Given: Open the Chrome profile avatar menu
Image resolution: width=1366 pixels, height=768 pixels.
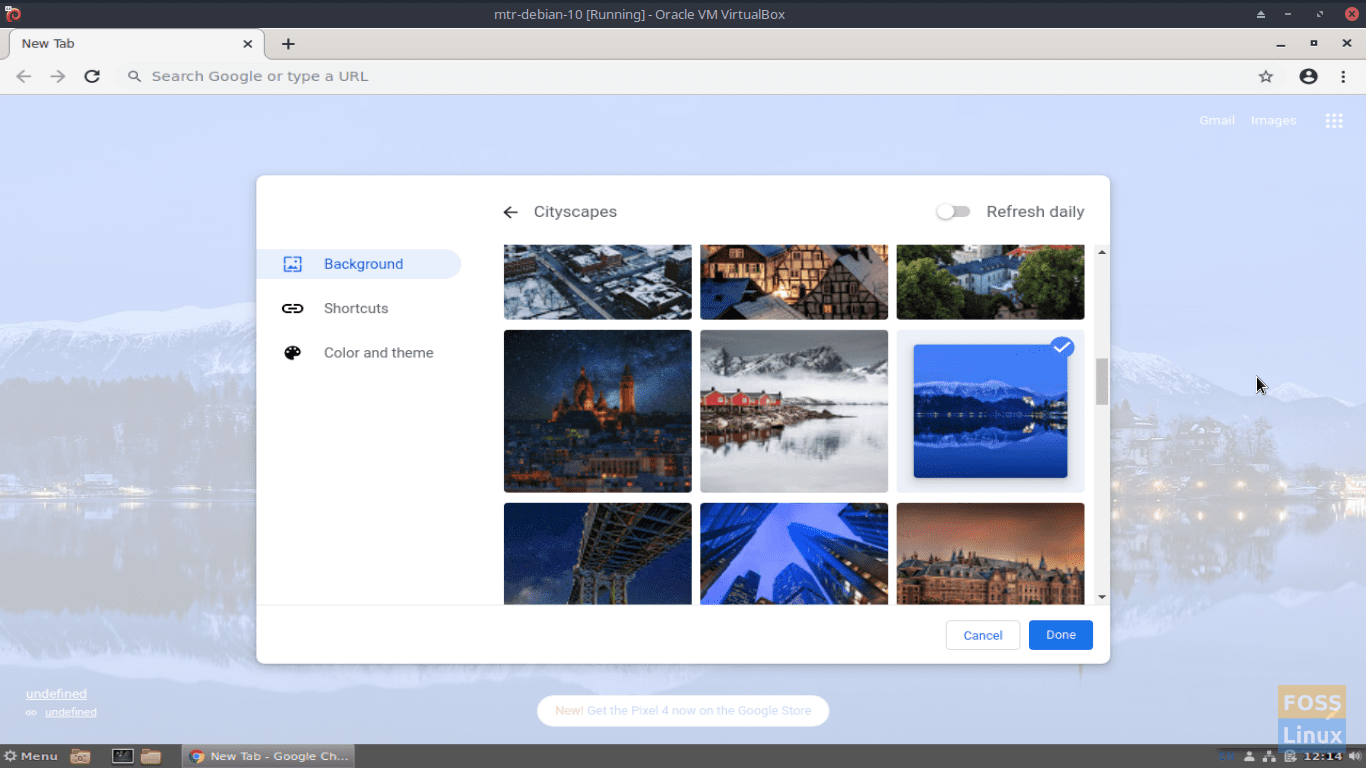Looking at the screenshot, I should (1308, 76).
